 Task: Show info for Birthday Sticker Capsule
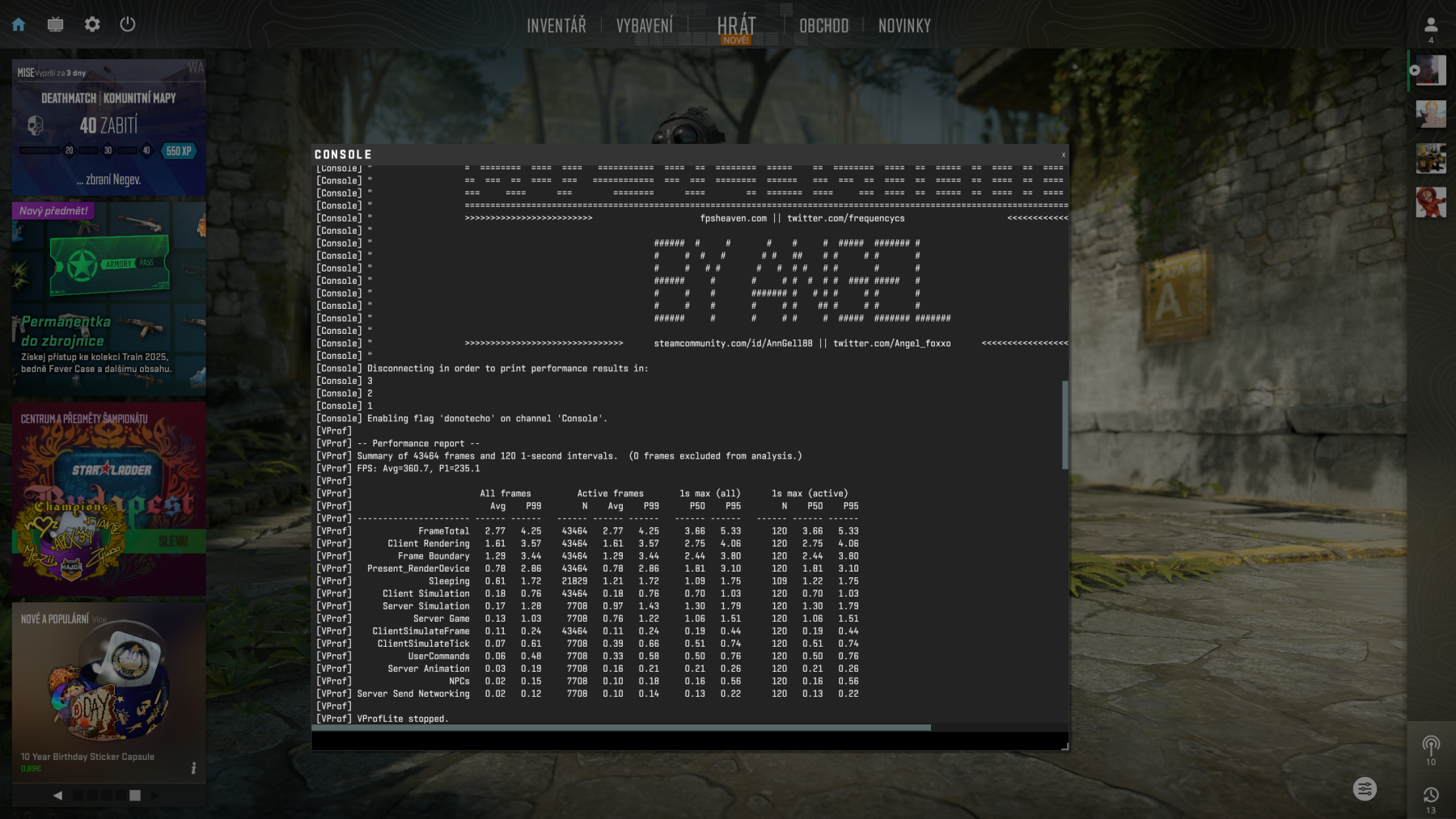pyautogui.click(x=193, y=768)
